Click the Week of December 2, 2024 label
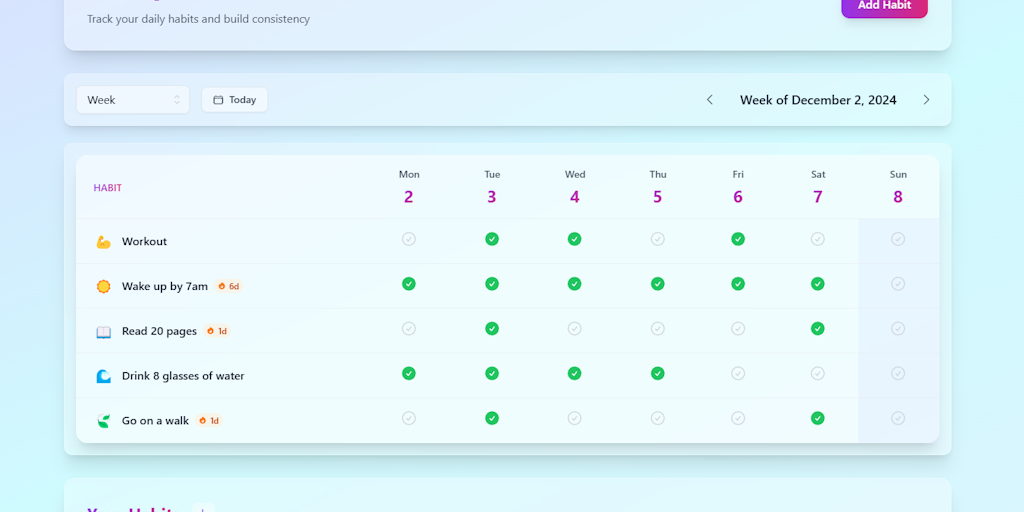 pyautogui.click(x=818, y=100)
